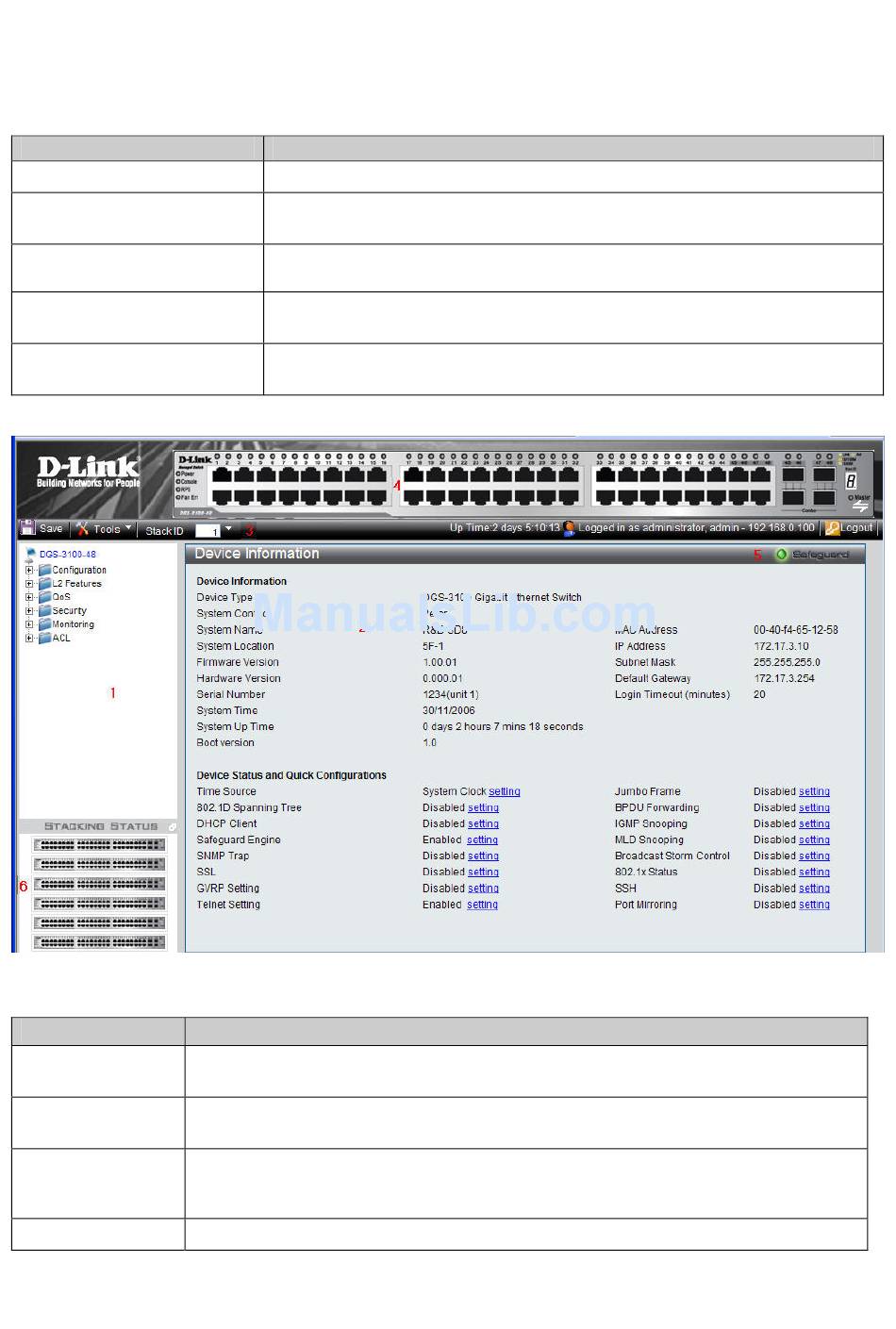Viewport: 896px width, 1329px height.
Task: Click the DGS-3100-48 device root icon
Action: pos(30,555)
